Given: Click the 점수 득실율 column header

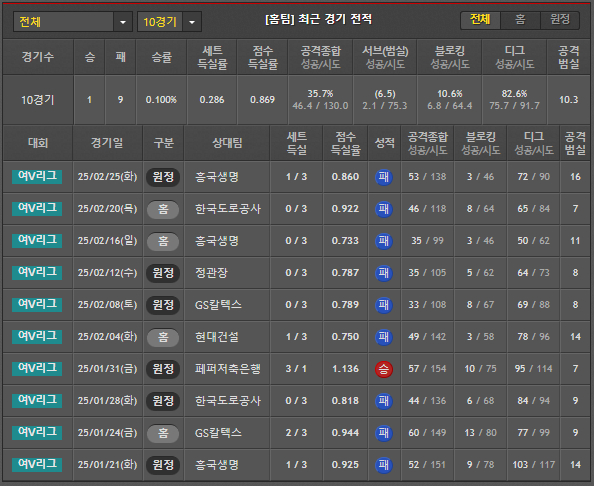Looking at the screenshot, I should pos(345,143).
